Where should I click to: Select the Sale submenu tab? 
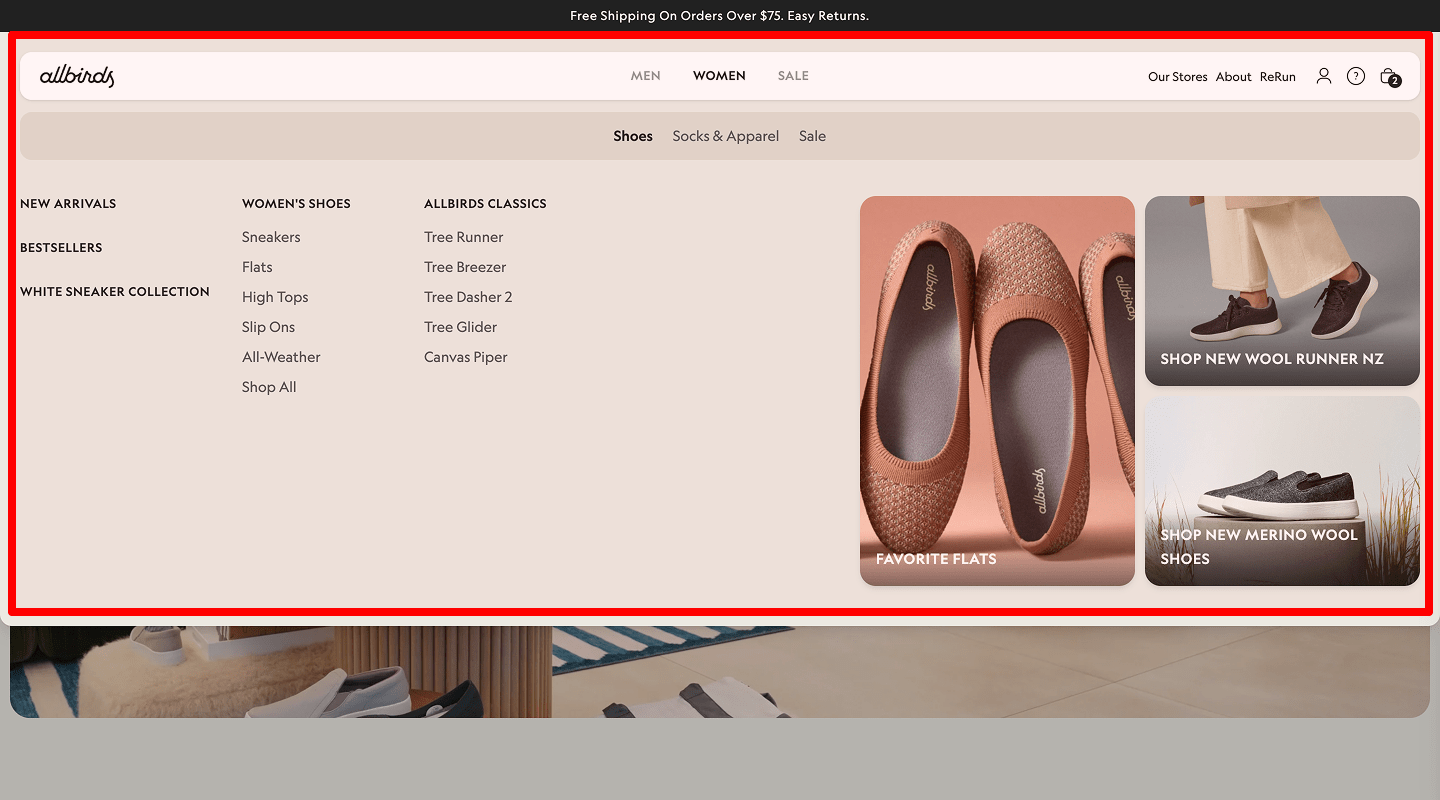(812, 136)
